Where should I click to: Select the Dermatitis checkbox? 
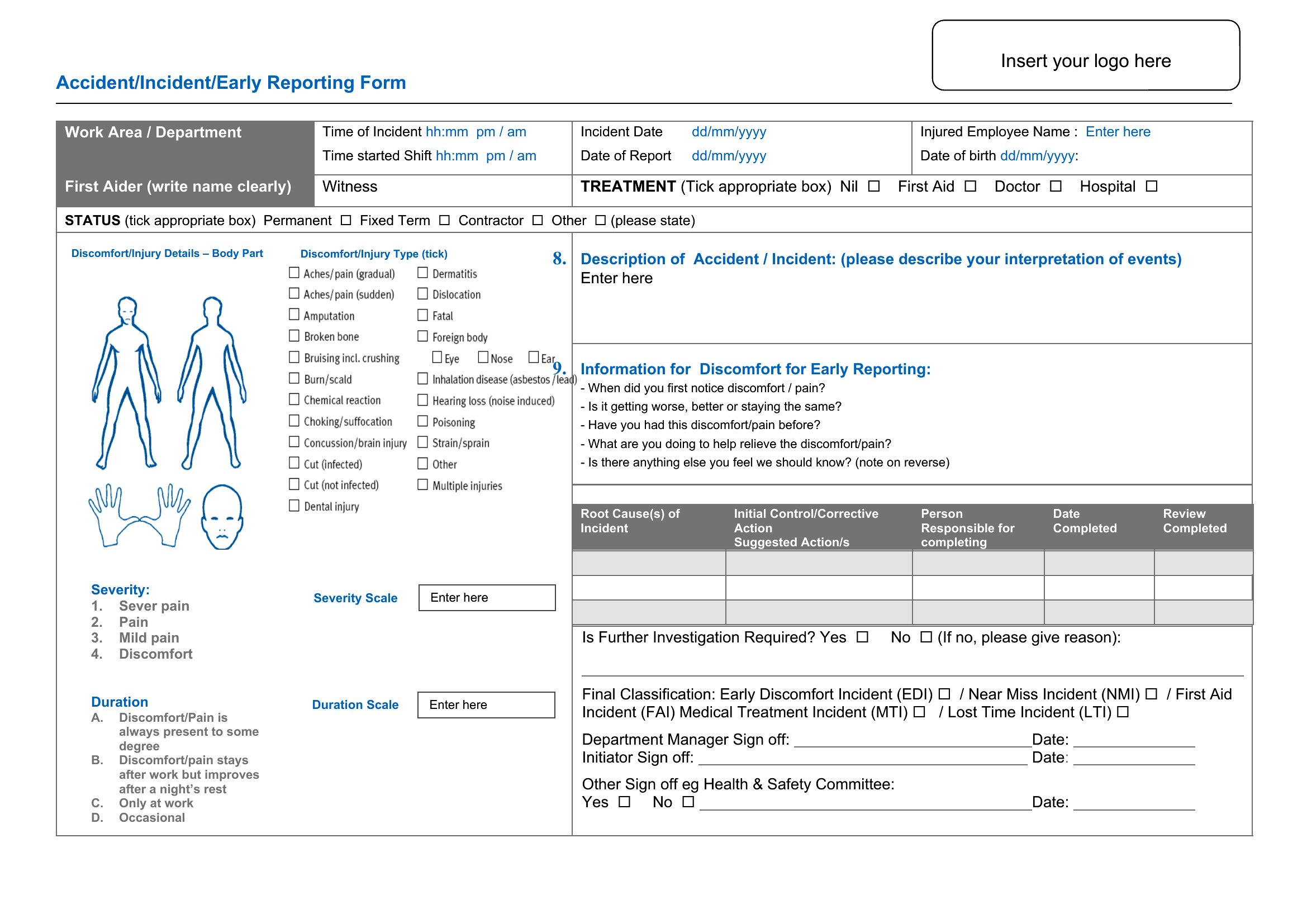click(423, 273)
